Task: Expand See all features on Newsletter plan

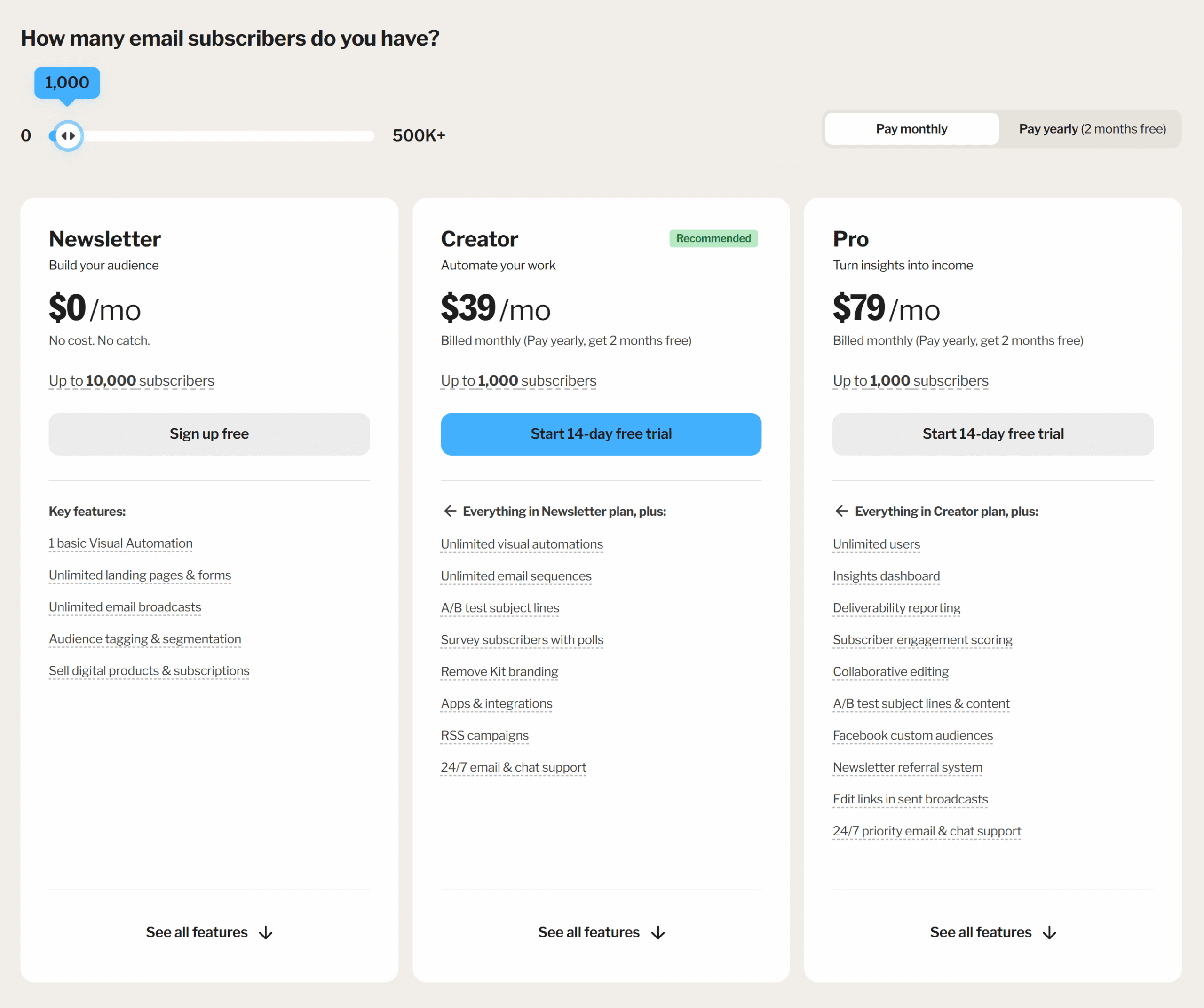Action: click(x=209, y=931)
